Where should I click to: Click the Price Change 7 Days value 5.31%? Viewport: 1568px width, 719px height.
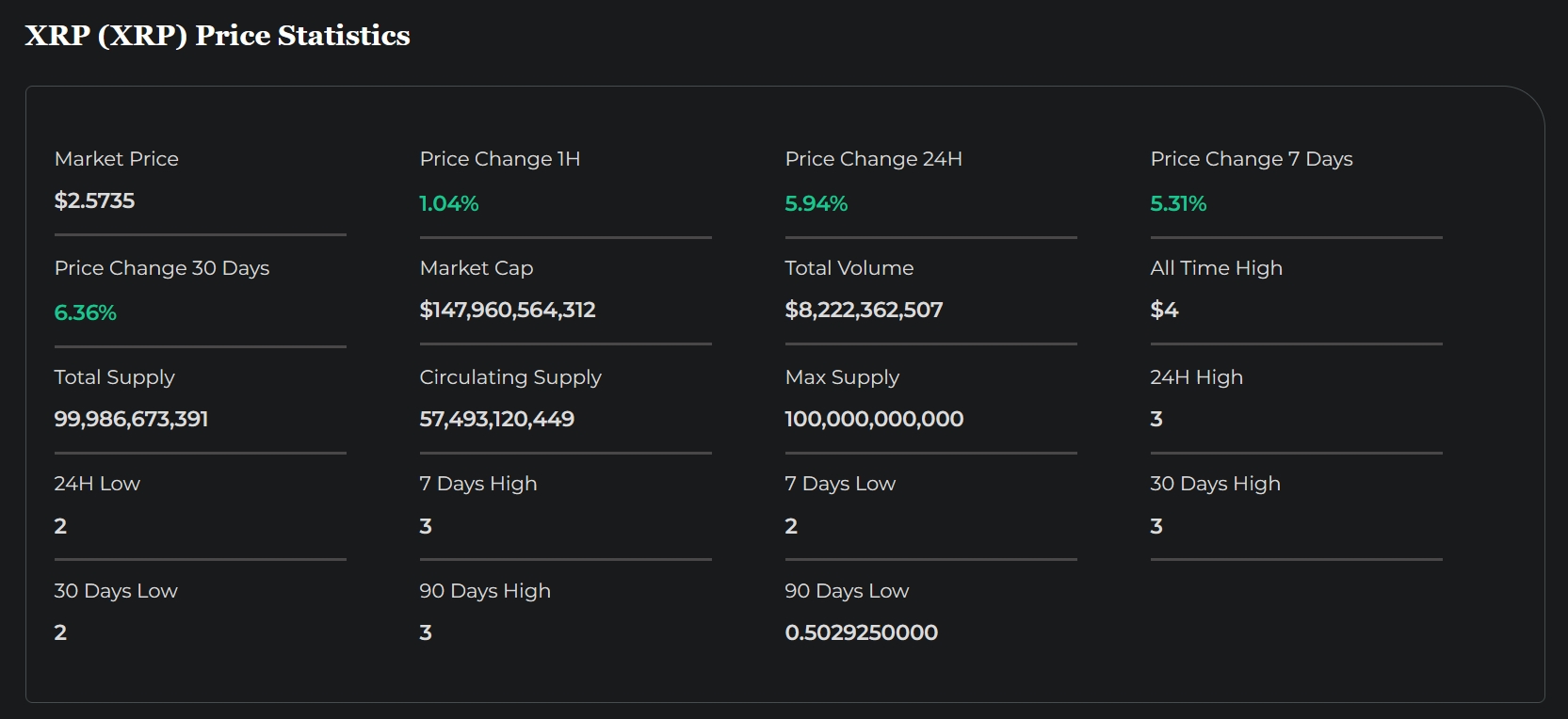point(1178,203)
